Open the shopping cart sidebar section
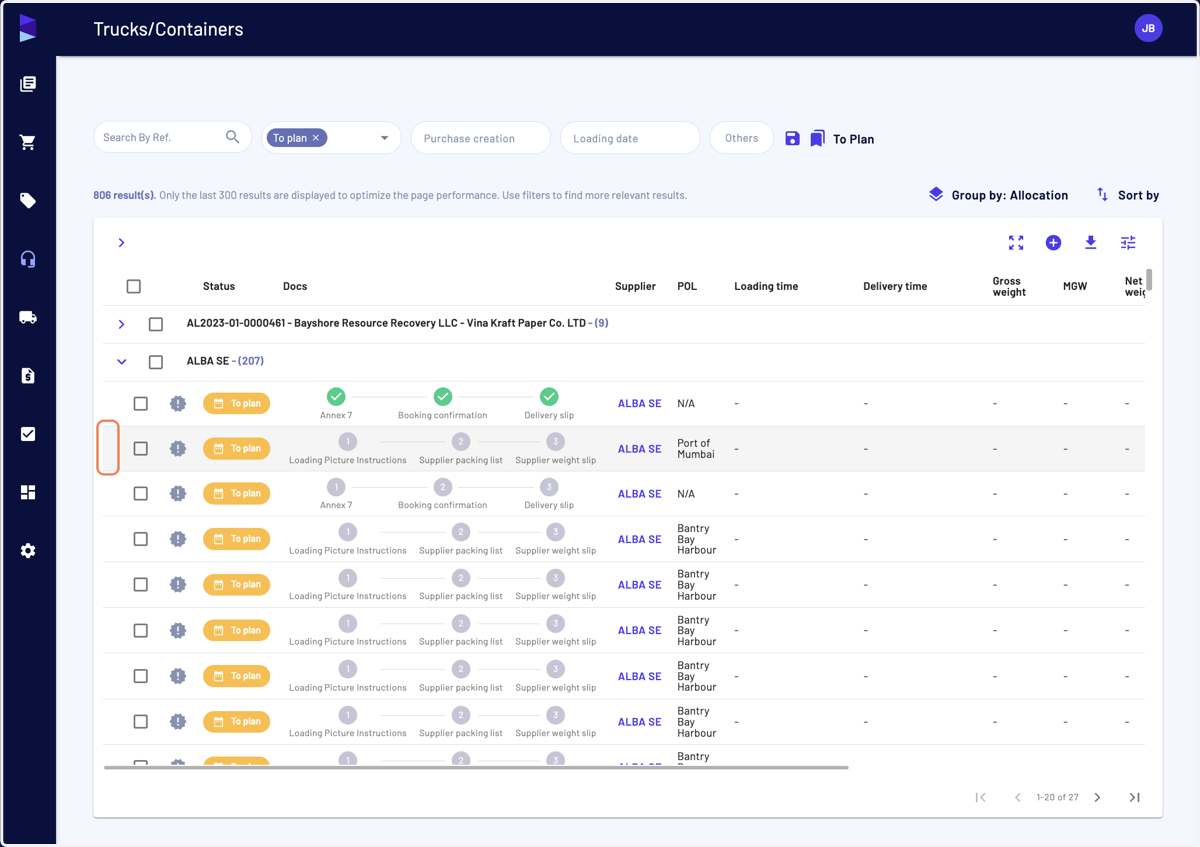 [x=28, y=143]
